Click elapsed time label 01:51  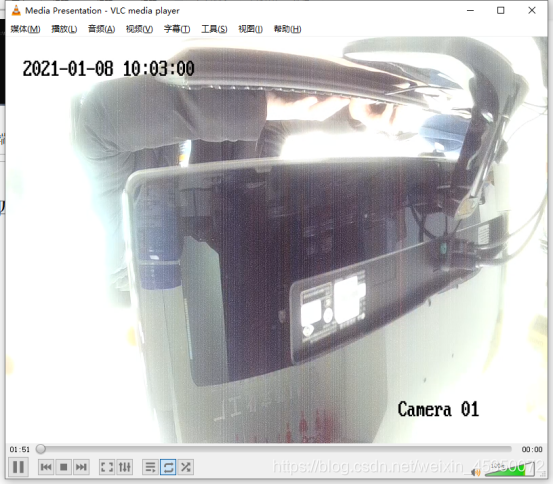[x=20, y=449]
